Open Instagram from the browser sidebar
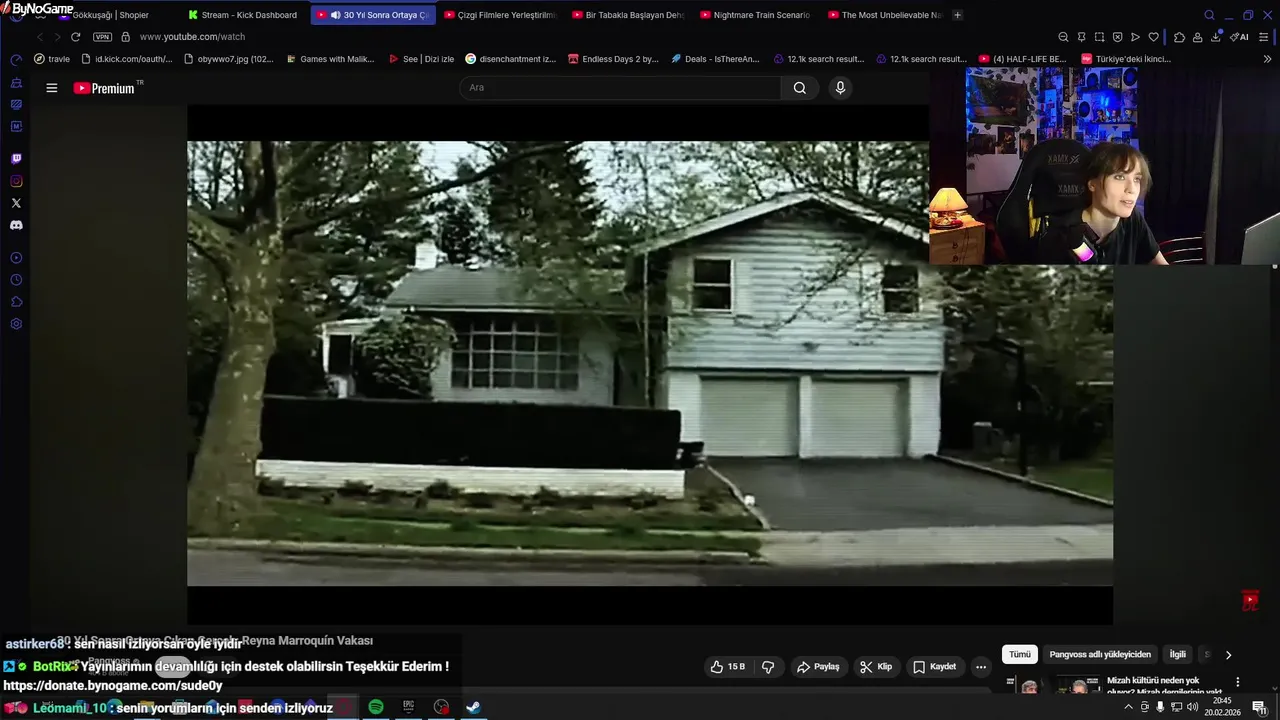The width and height of the screenshot is (1280, 720). (16, 181)
